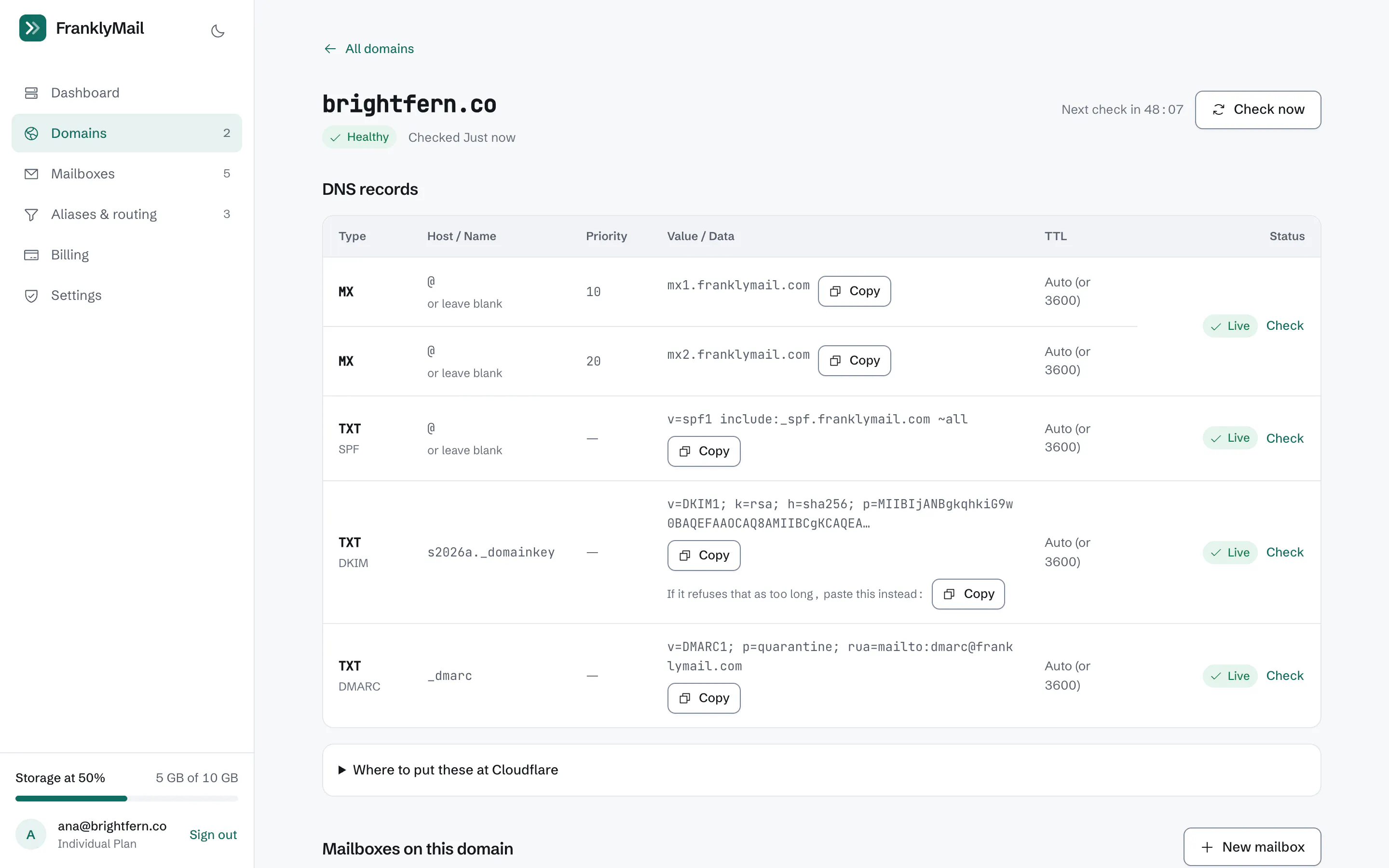This screenshot has height=868, width=1389.
Task: Click the priority value 20
Action: click(x=593, y=361)
